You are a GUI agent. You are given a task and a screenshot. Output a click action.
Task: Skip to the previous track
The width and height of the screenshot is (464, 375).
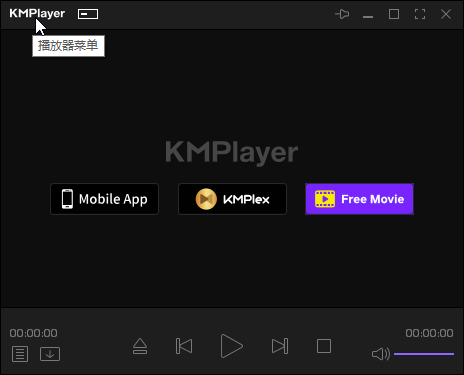click(x=184, y=346)
